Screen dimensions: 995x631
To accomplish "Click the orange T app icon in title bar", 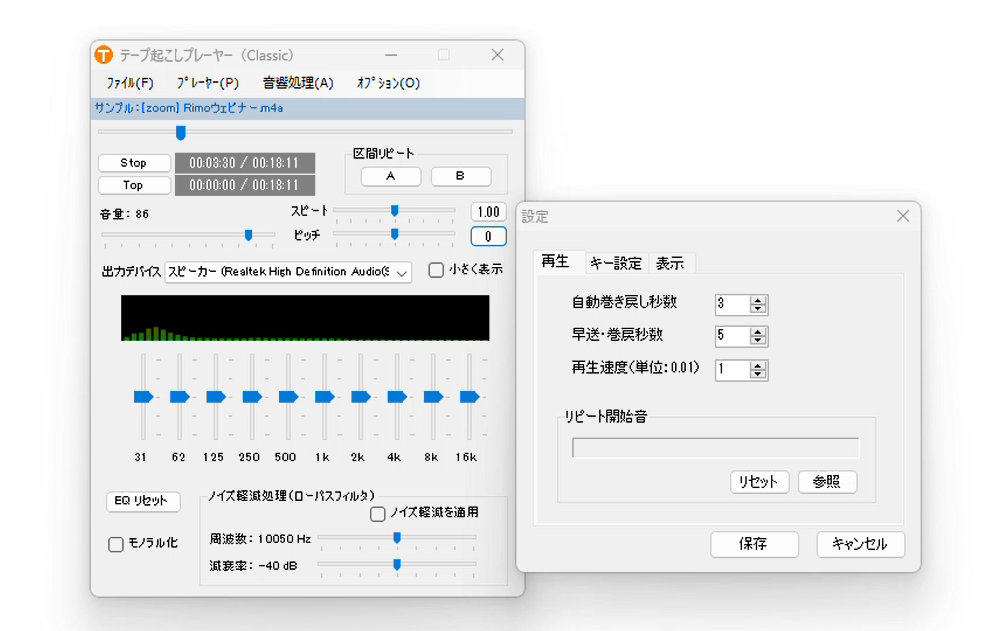I will [103, 56].
